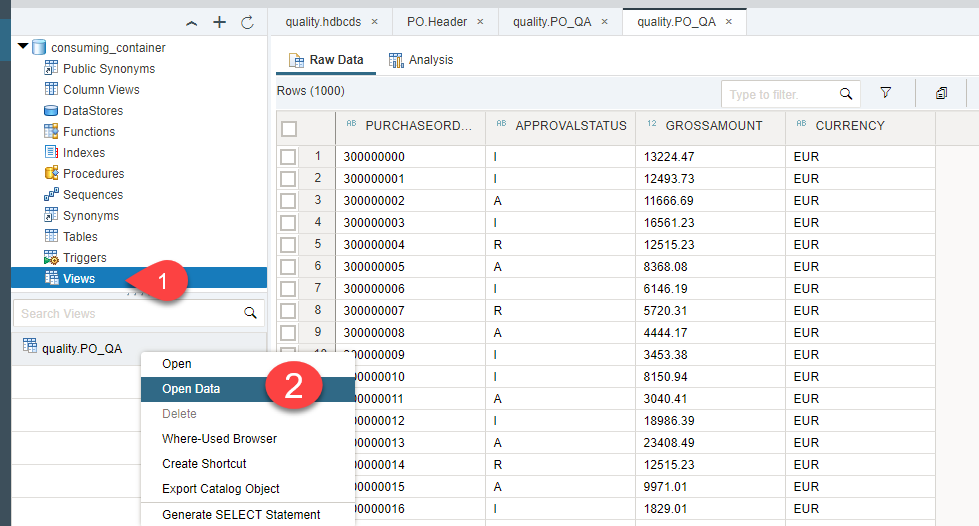This screenshot has width=979, height=526.
Task: Close the quality.hdbcds tab
Action: coord(375,22)
